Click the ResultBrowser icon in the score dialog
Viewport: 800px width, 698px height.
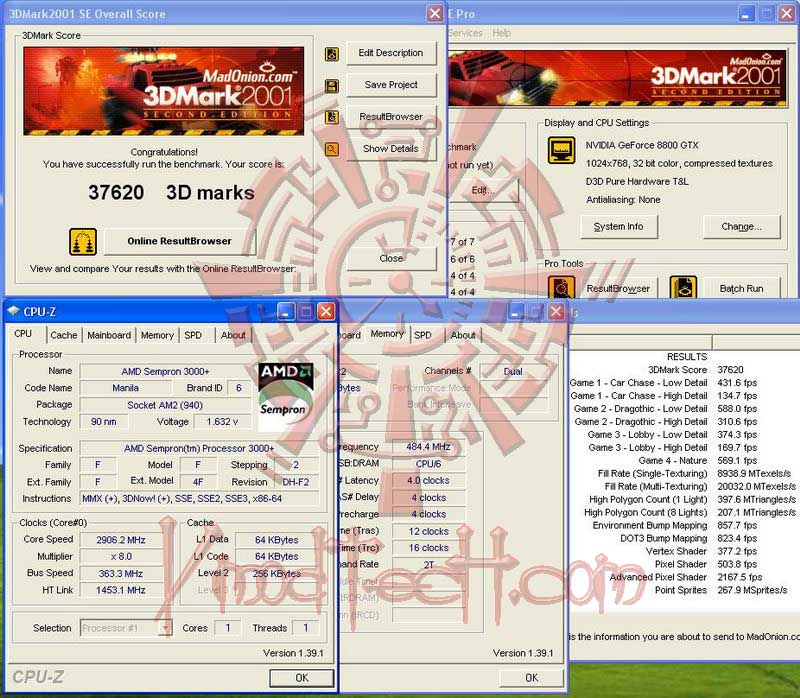332,117
